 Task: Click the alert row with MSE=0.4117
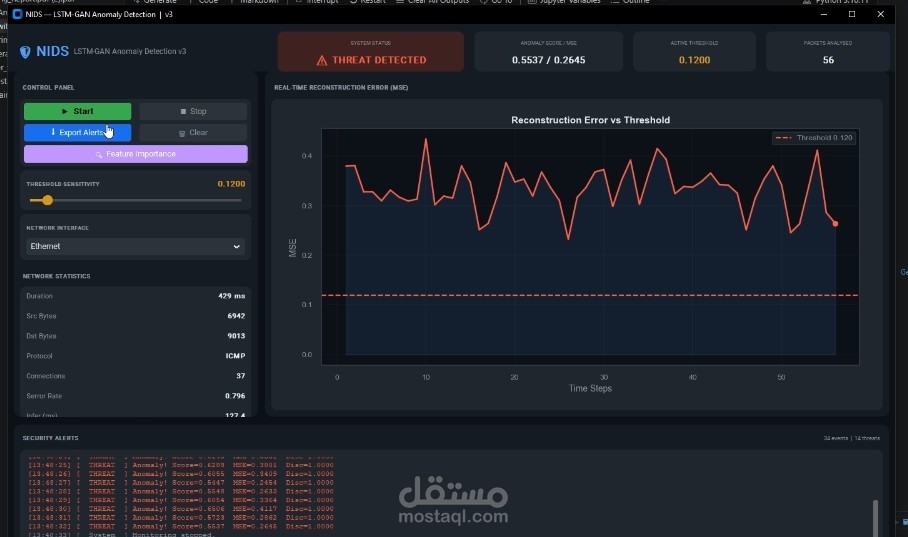(181, 509)
